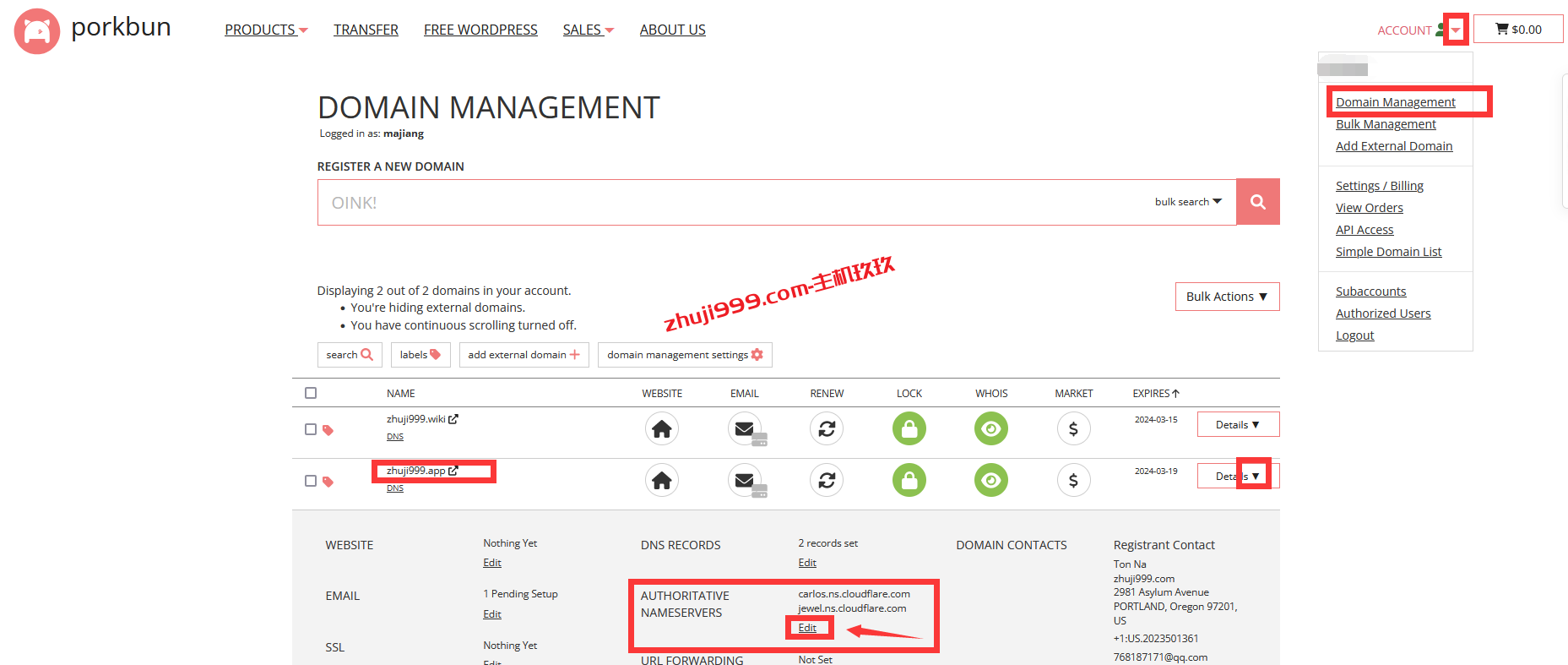Open DNS link for zhuji999.app
1568x665 pixels.
tap(395, 488)
